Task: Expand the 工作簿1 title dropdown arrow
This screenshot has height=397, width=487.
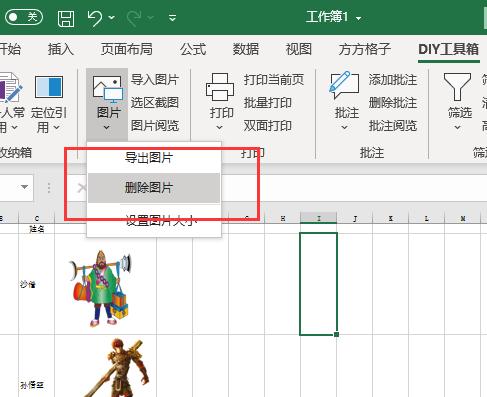Action: click(358, 18)
